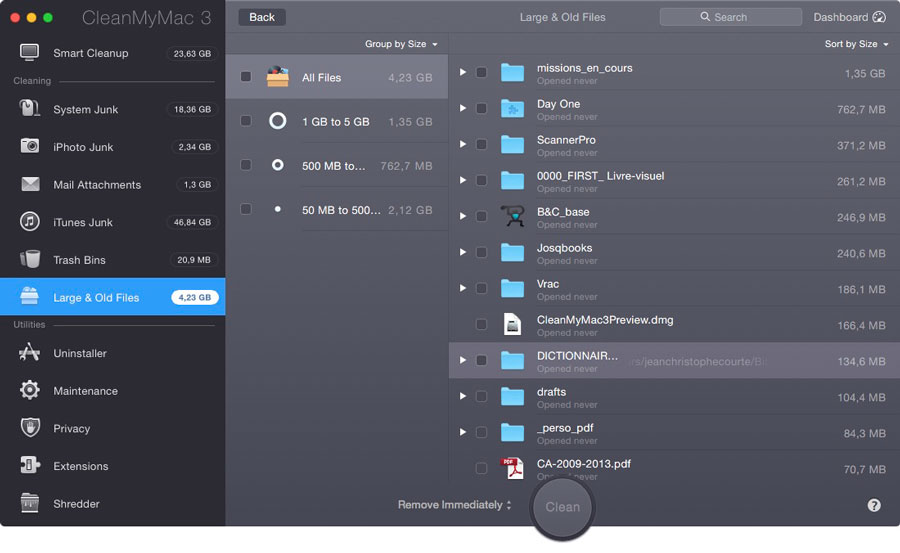
Task: Expand the ScannerPro folder
Action: point(463,144)
